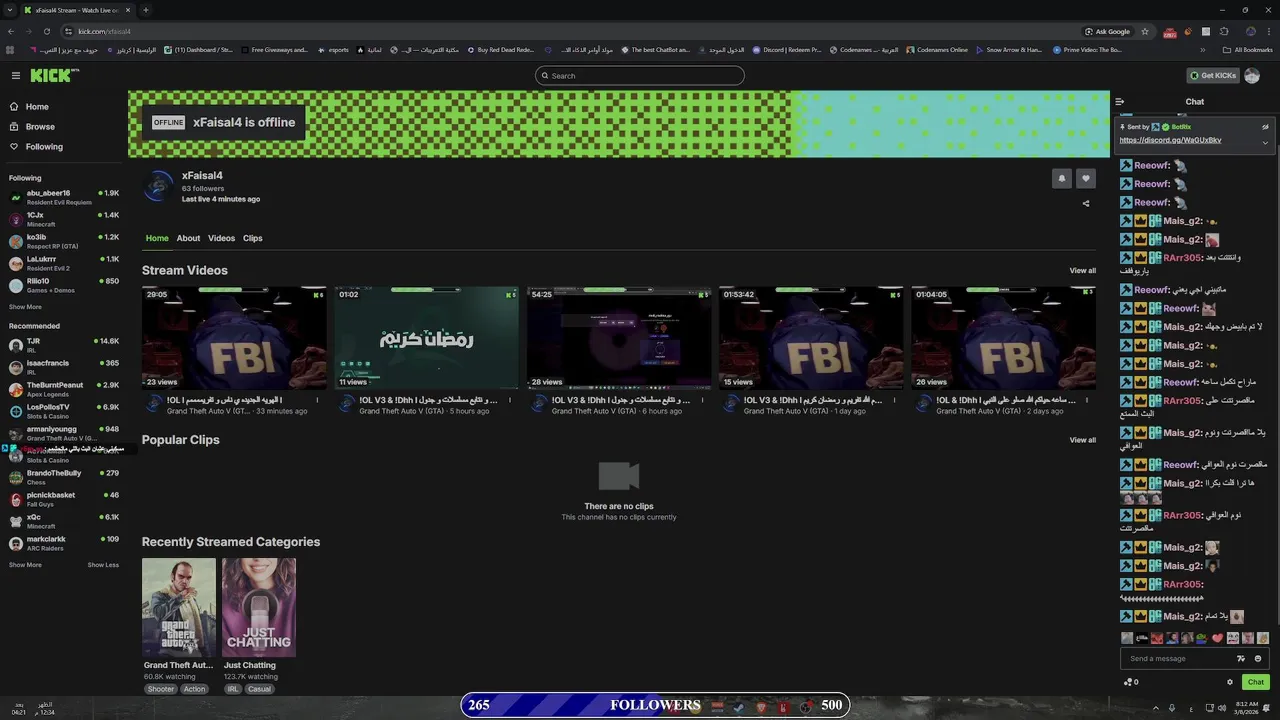This screenshot has width=1280, height=720.
Task: Open the browser Extensions puzzle icon
Action: coord(1224,31)
